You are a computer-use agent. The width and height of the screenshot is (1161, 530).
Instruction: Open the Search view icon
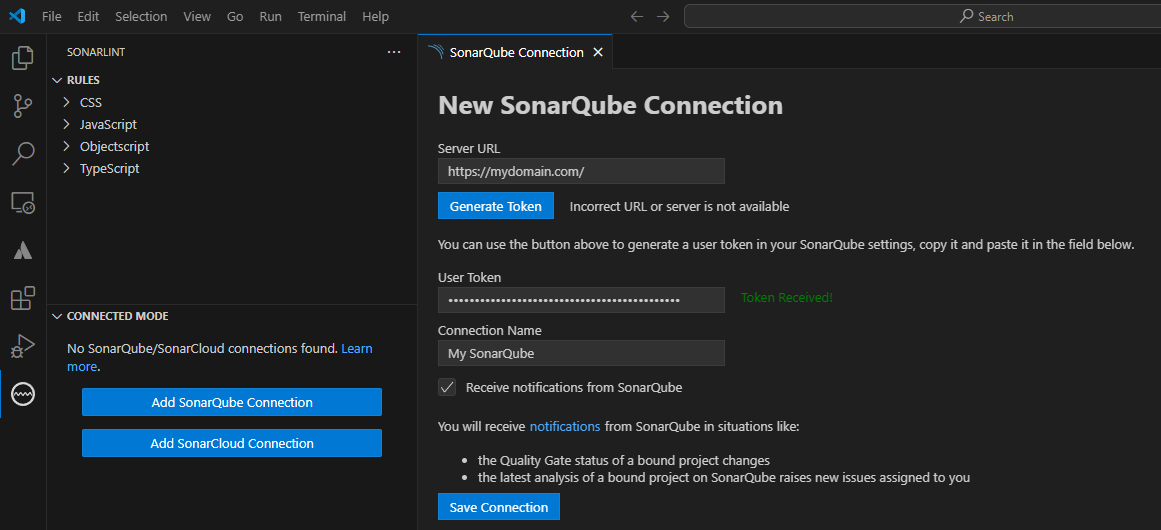pyautogui.click(x=23, y=153)
